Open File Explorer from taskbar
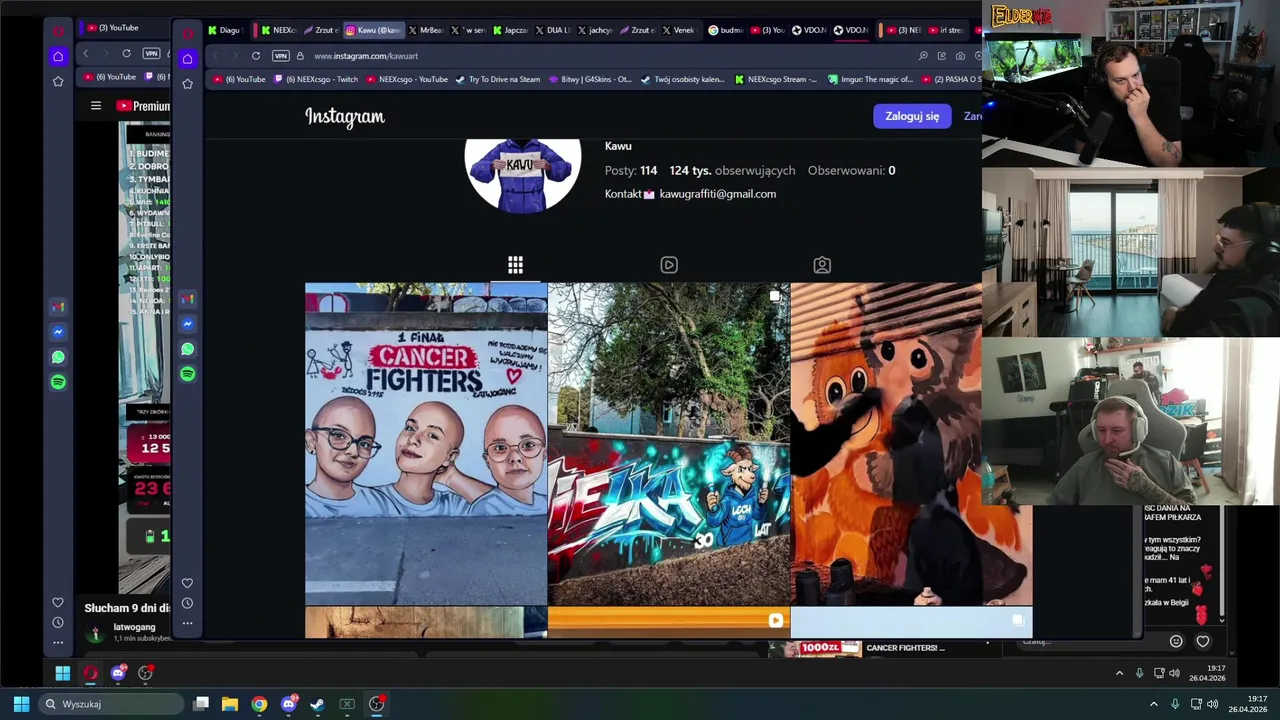Viewport: 1280px width, 720px height. pyautogui.click(x=230, y=704)
